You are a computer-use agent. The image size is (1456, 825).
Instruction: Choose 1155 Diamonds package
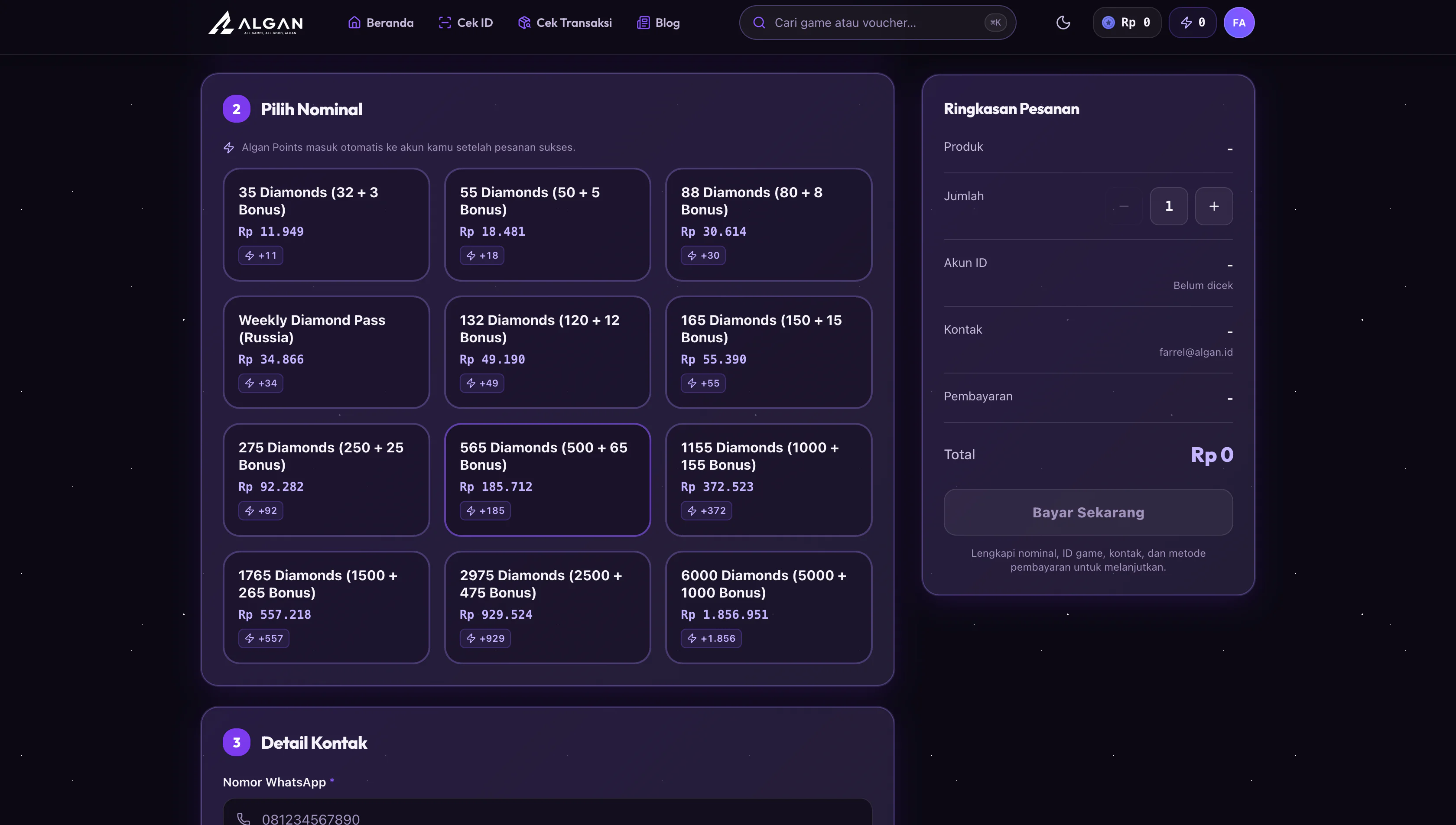point(768,479)
